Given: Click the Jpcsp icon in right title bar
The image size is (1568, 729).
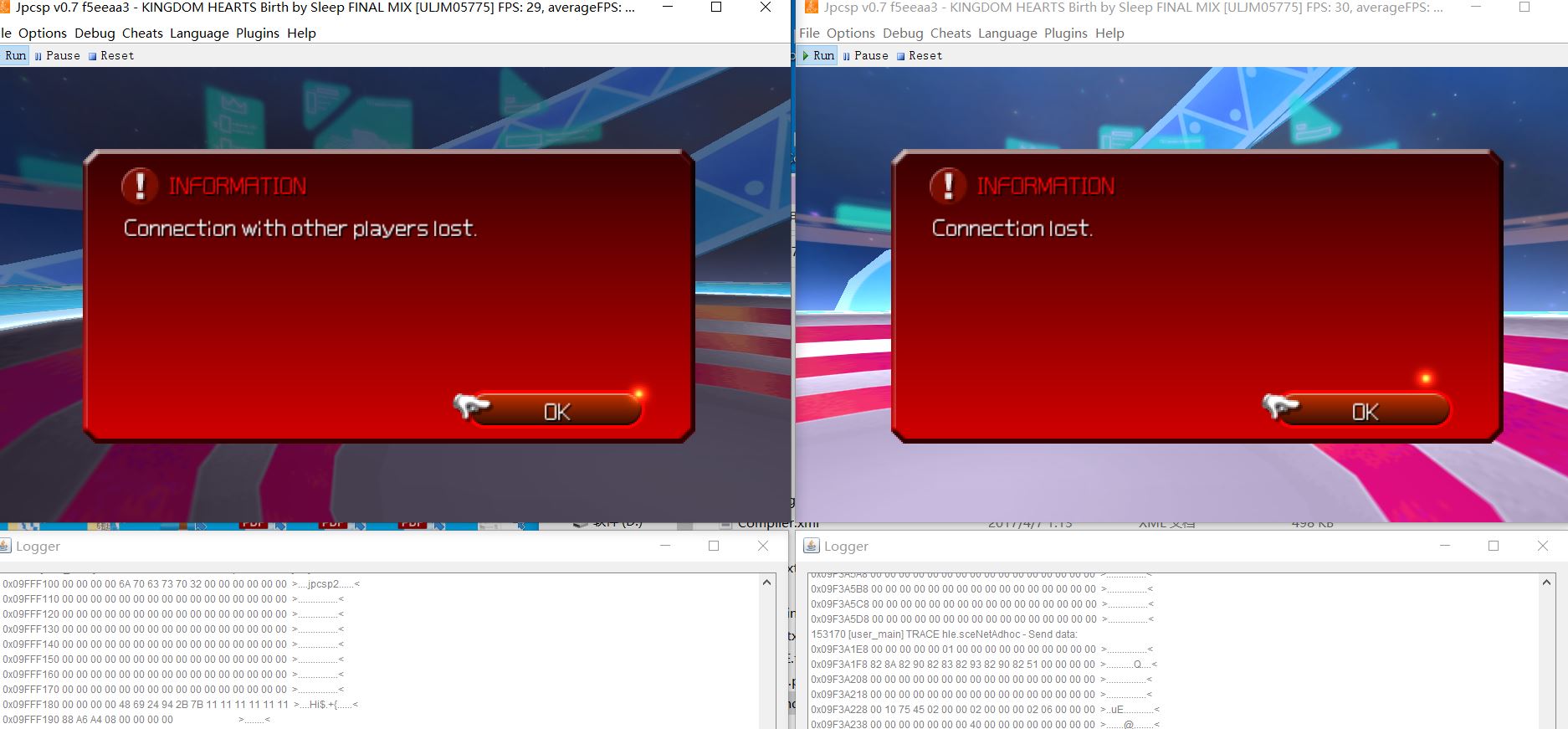Looking at the screenshot, I should (811, 8).
